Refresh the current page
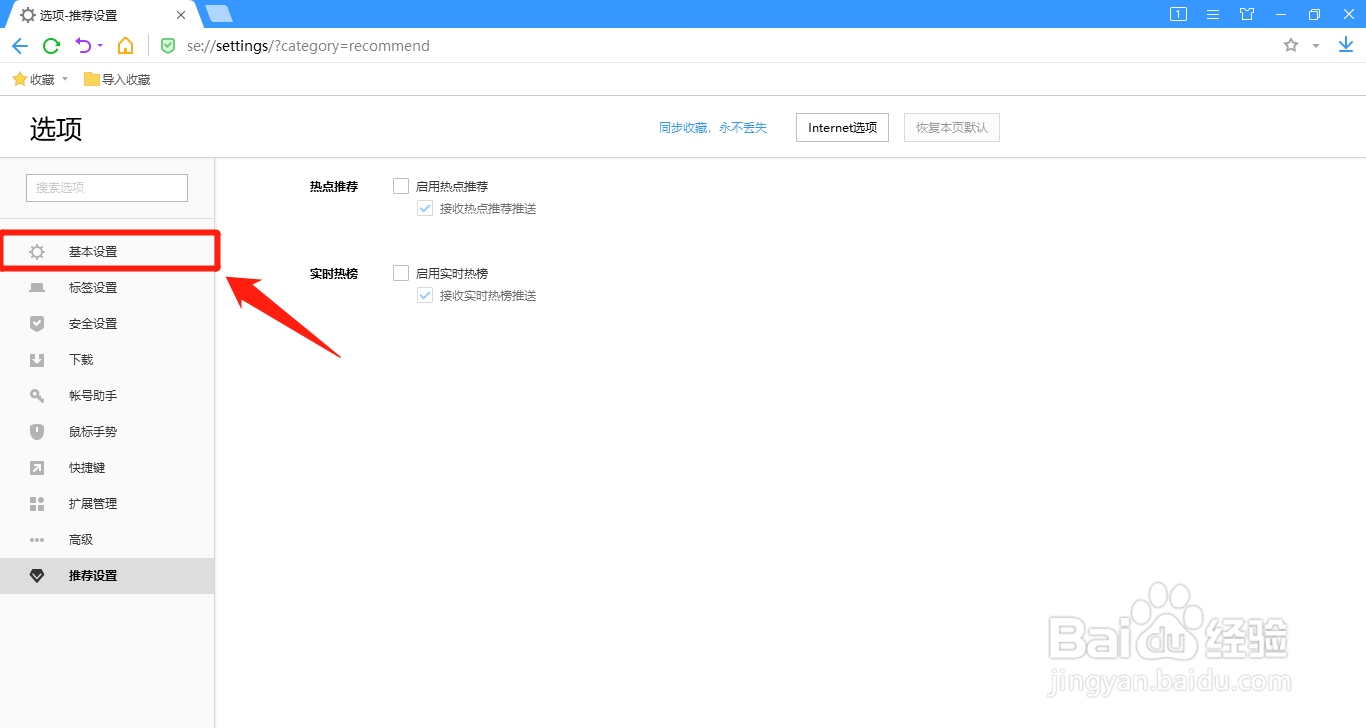 click(x=51, y=45)
